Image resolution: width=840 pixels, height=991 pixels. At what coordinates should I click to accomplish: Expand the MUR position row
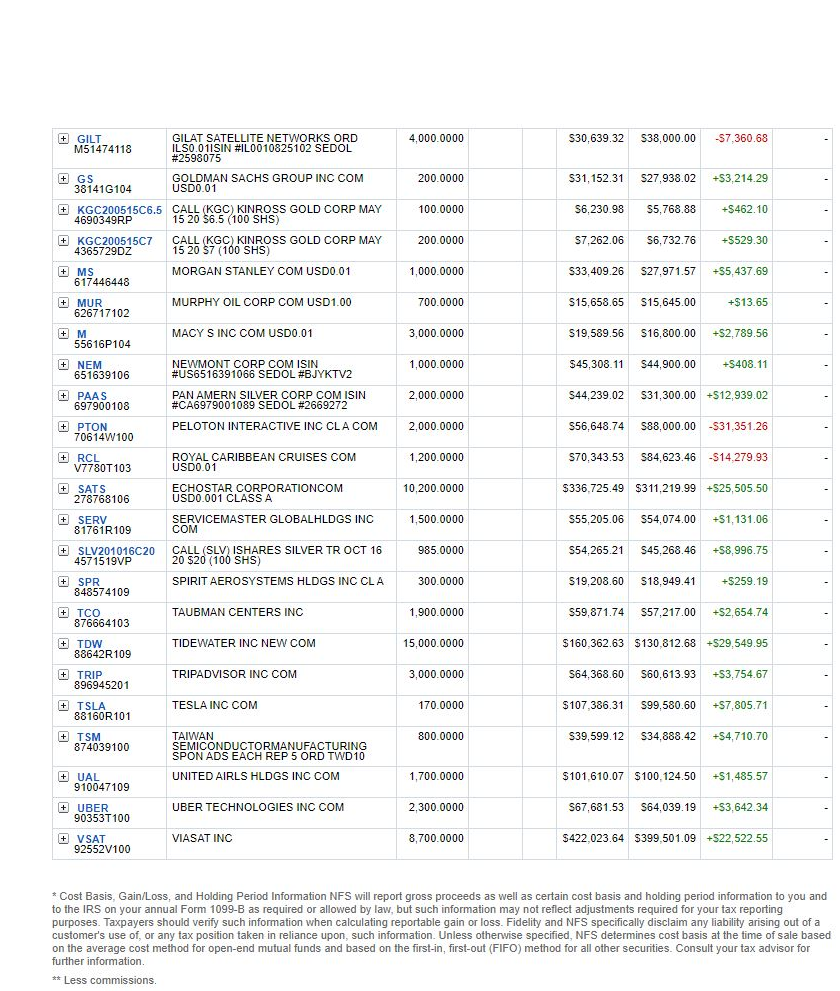tap(63, 302)
